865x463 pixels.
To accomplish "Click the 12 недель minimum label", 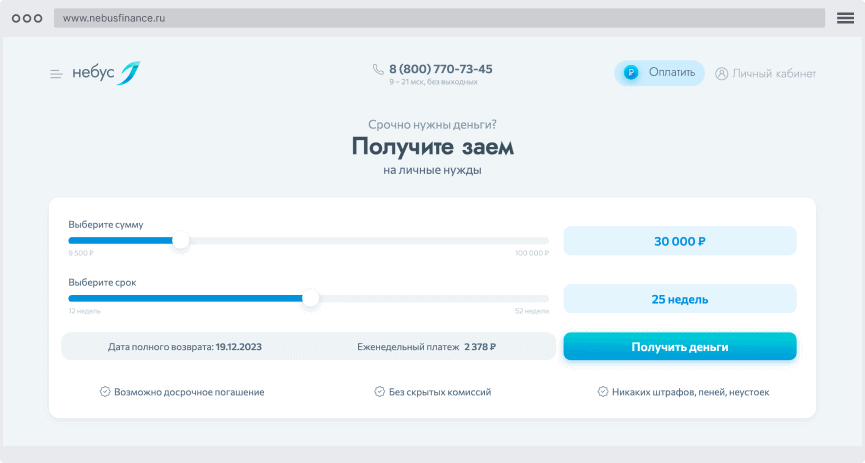I will point(84,311).
